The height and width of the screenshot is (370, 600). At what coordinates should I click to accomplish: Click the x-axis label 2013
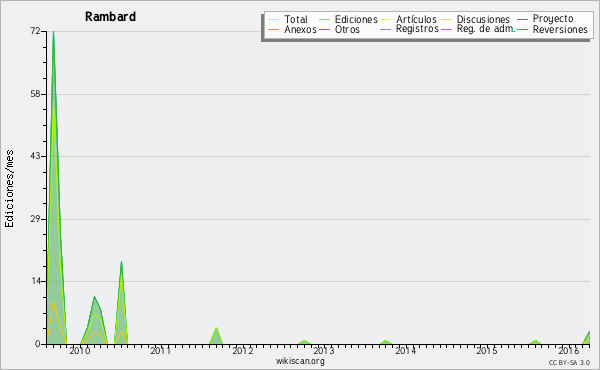click(x=324, y=350)
